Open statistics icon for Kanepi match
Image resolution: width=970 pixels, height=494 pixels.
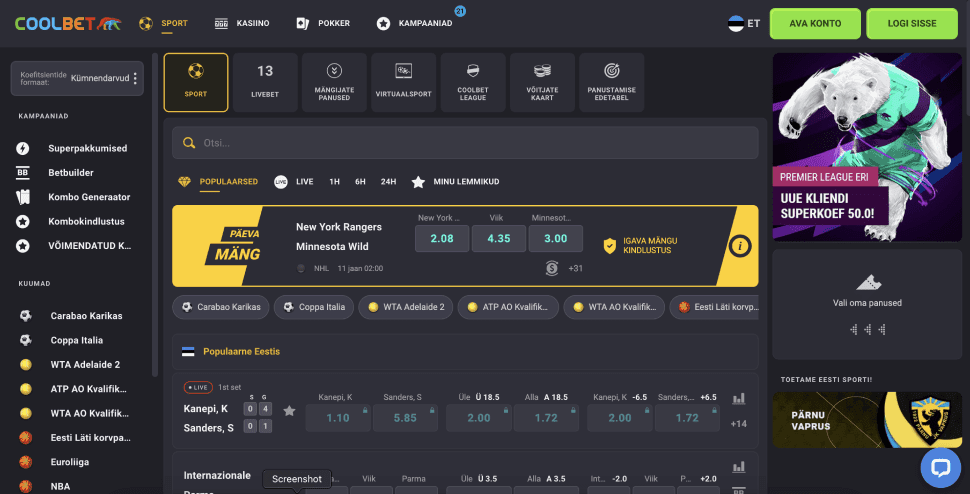[738, 399]
